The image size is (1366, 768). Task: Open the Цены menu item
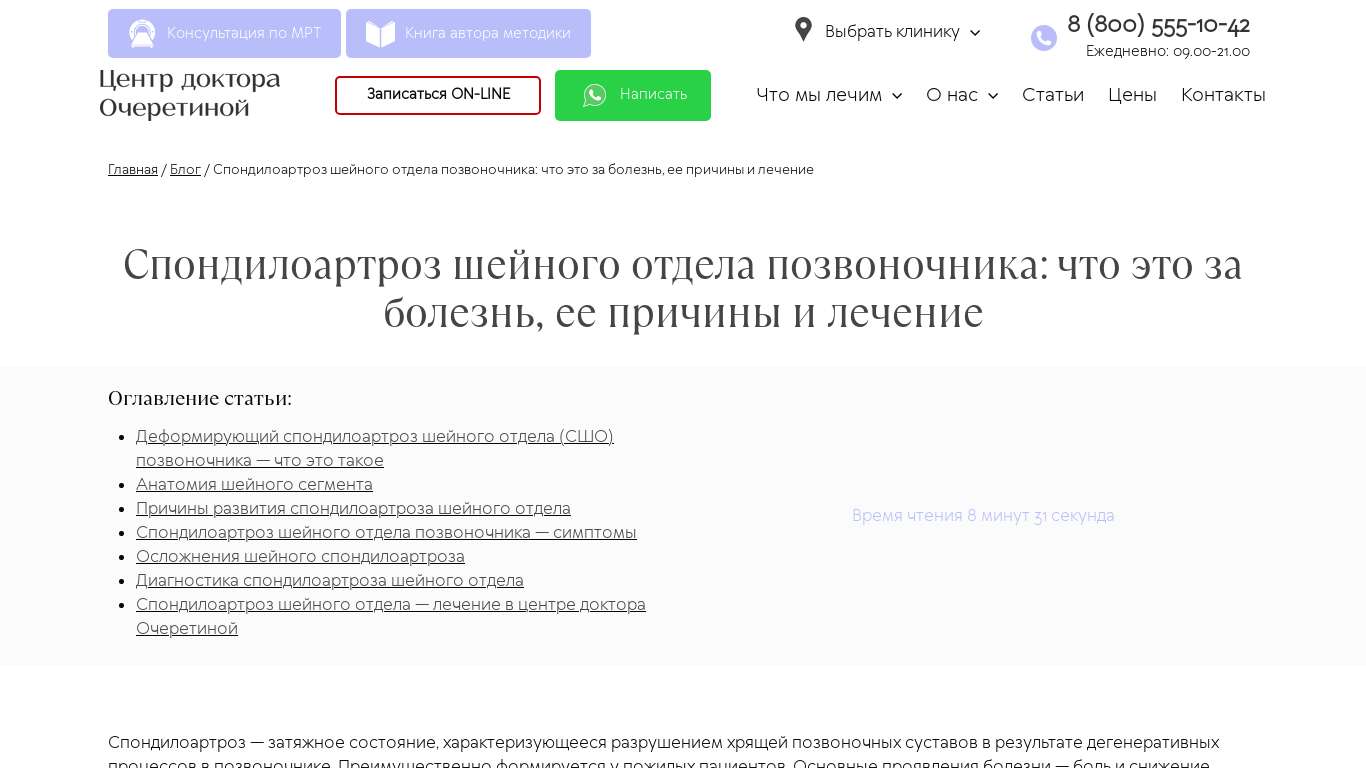pos(1132,95)
